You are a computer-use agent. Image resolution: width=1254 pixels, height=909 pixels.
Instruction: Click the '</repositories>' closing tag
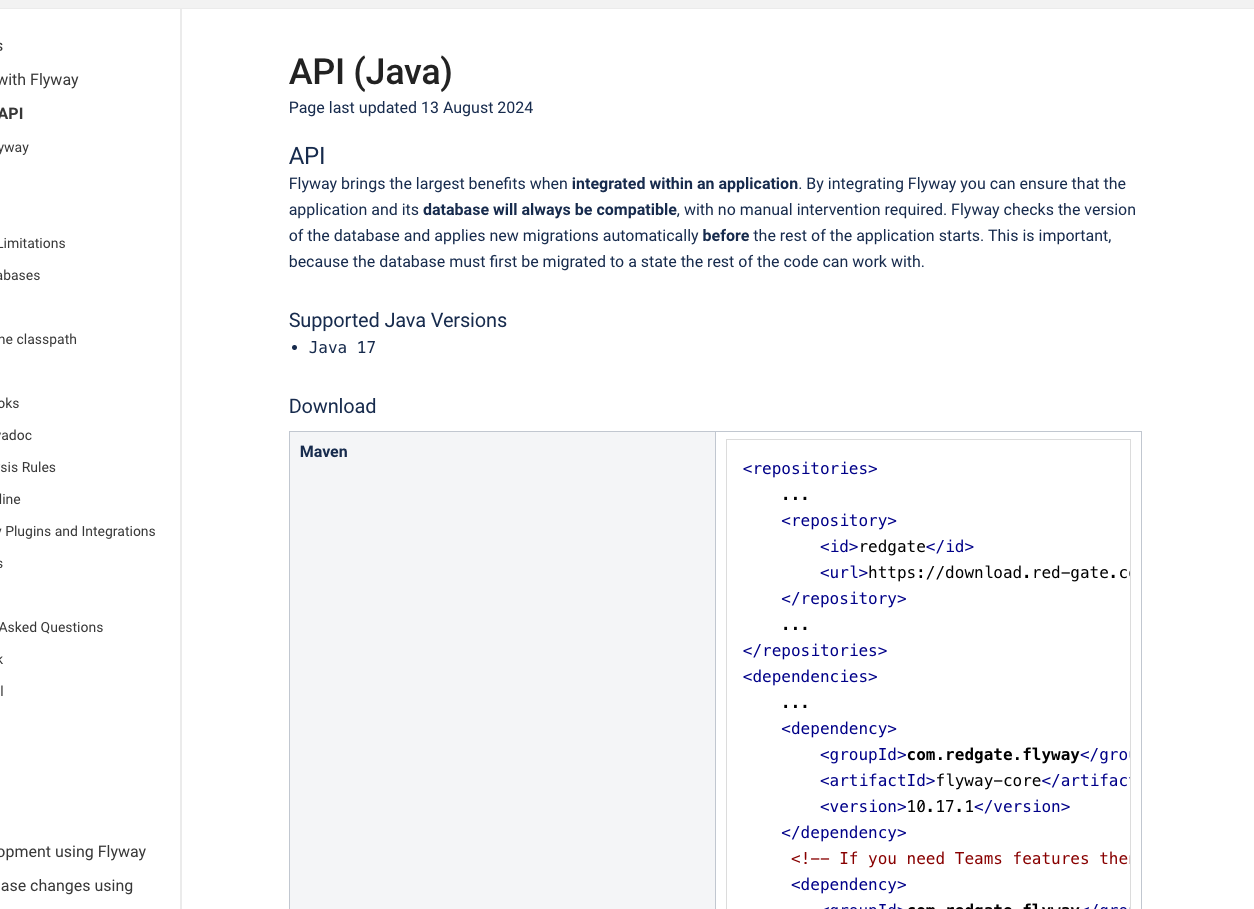815,651
